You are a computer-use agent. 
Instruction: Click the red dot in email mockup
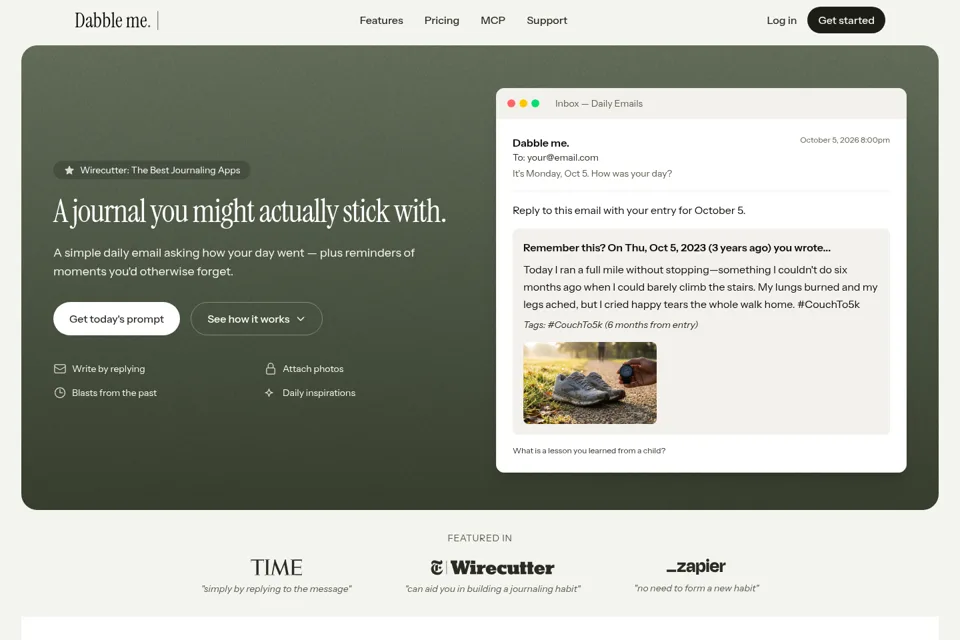click(x=511, y=104)
